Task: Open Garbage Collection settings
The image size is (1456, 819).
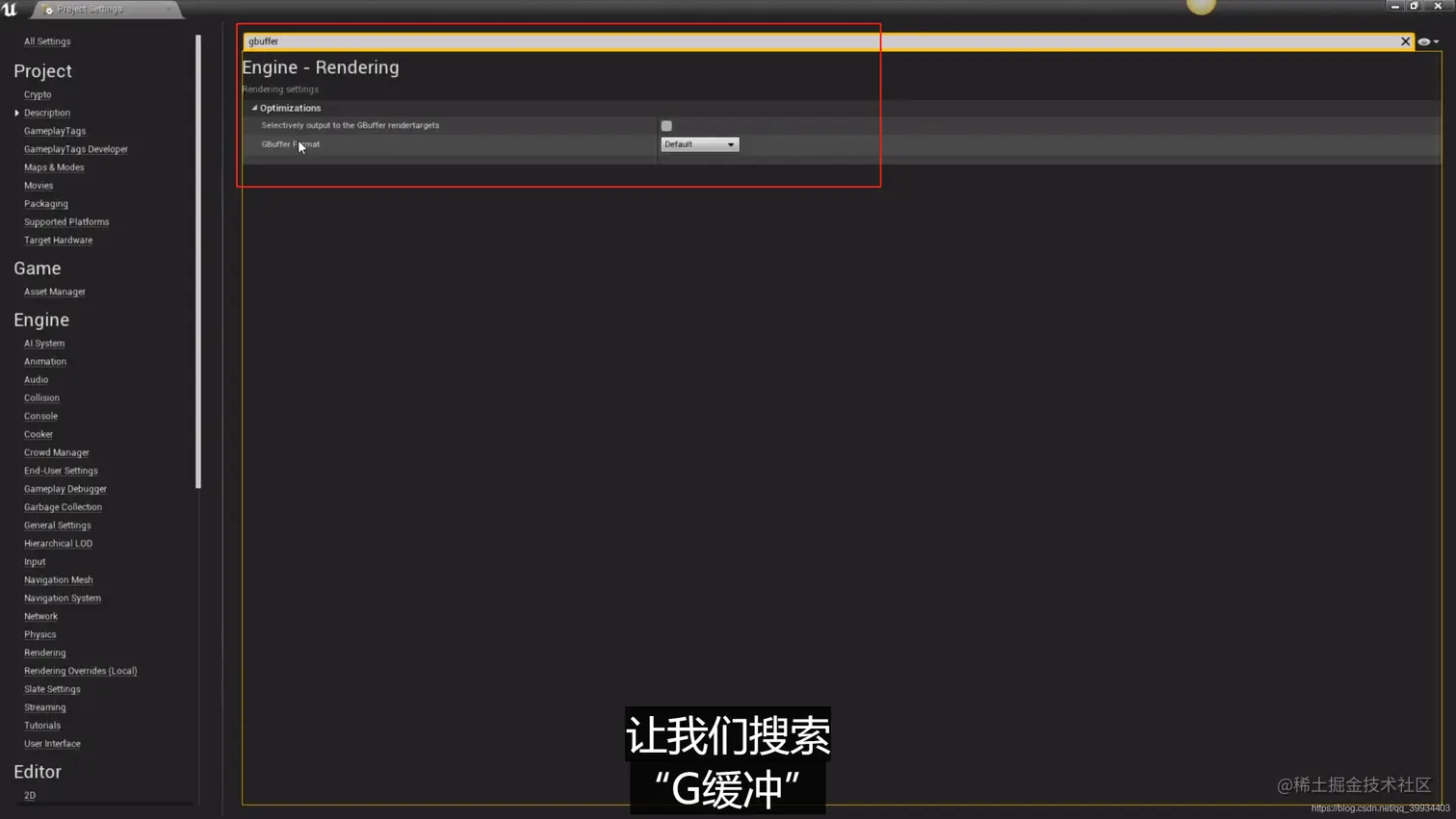Action: [x=63, y=508]
